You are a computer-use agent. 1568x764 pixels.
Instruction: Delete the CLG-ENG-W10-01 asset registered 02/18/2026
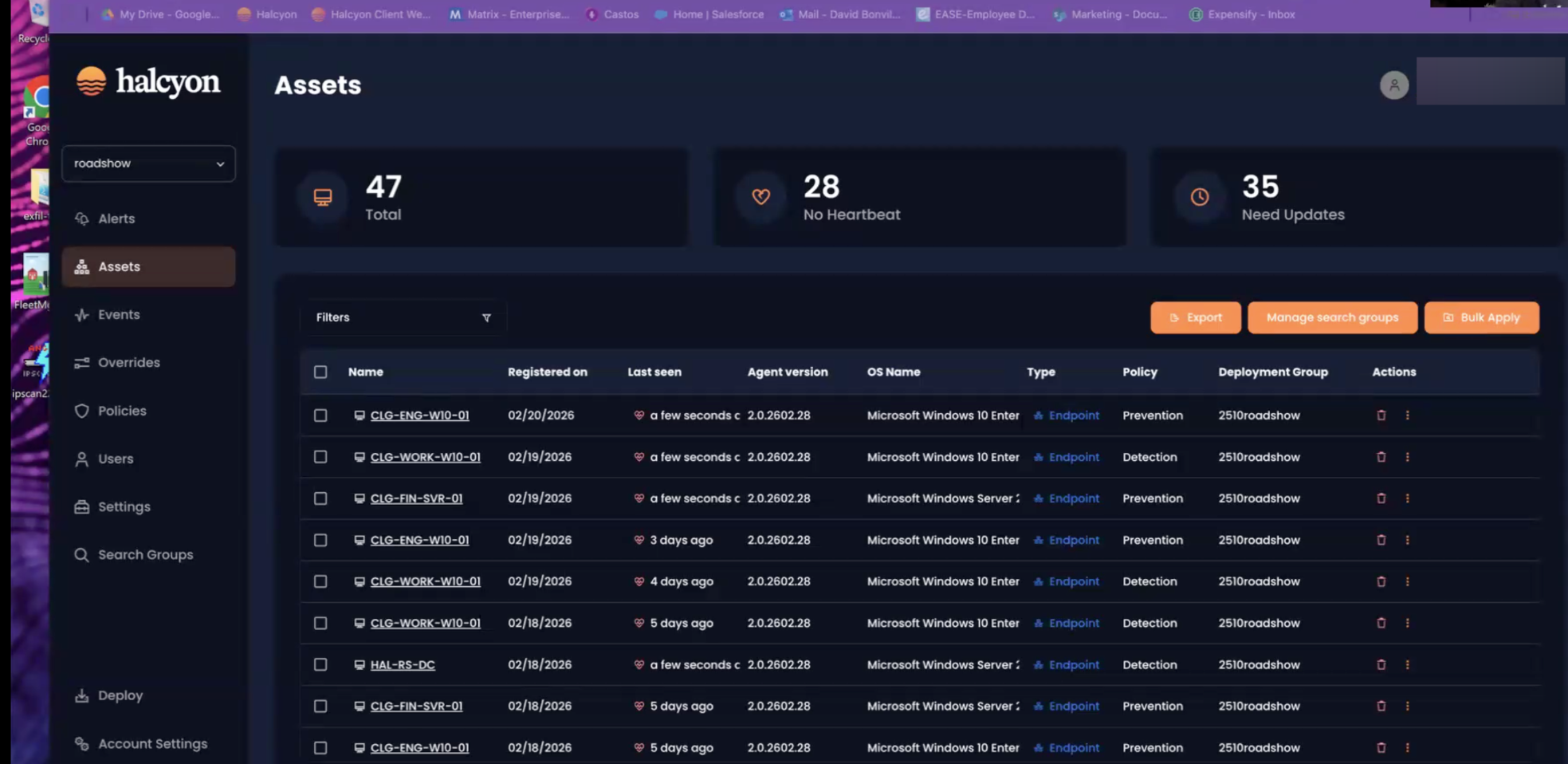pos(1381,748)
